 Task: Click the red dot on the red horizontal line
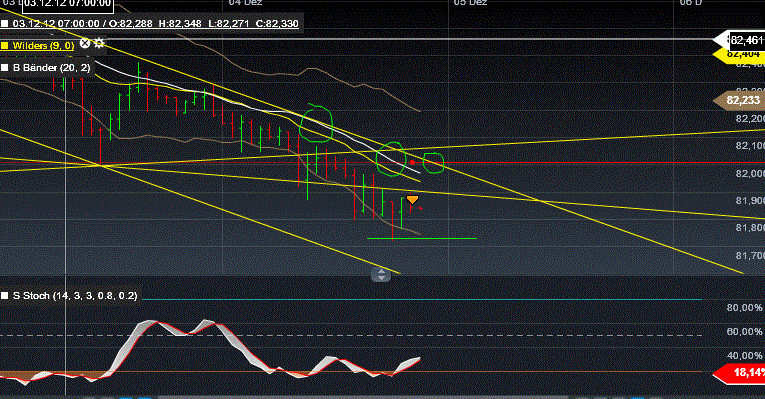(x=412, y=162)
